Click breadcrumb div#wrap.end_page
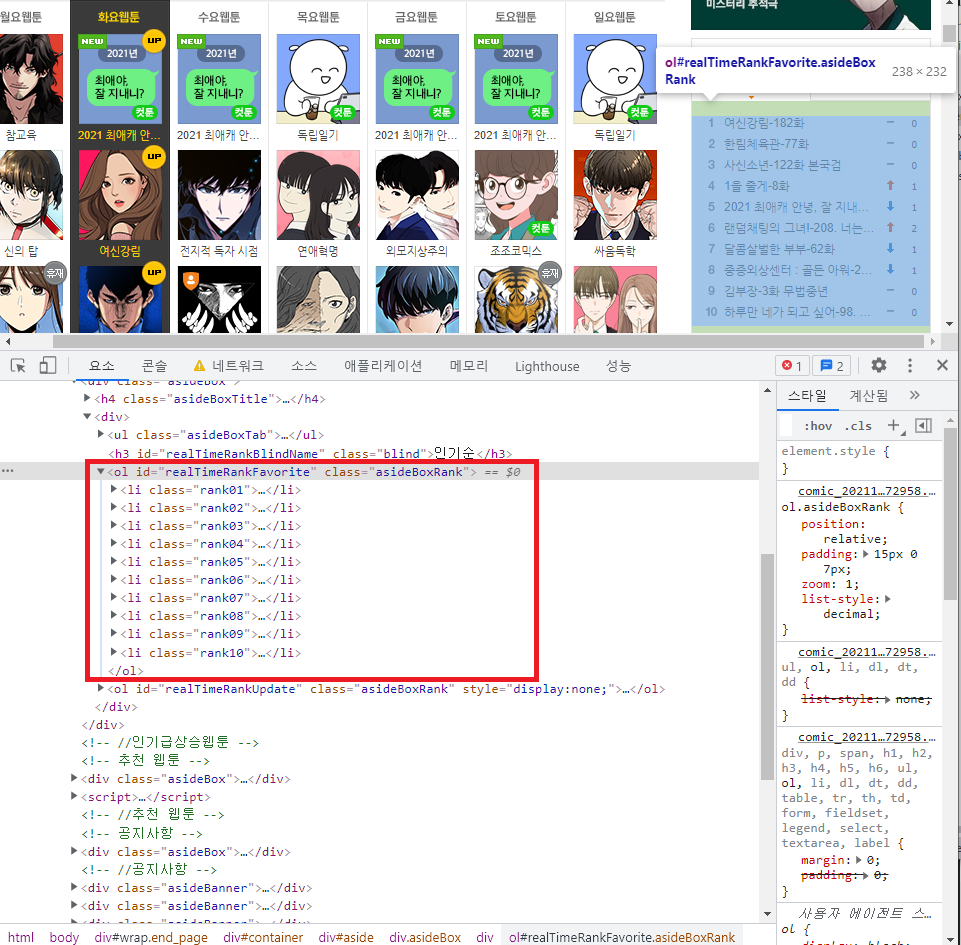The image size is (961, 945). coord(151,937)
